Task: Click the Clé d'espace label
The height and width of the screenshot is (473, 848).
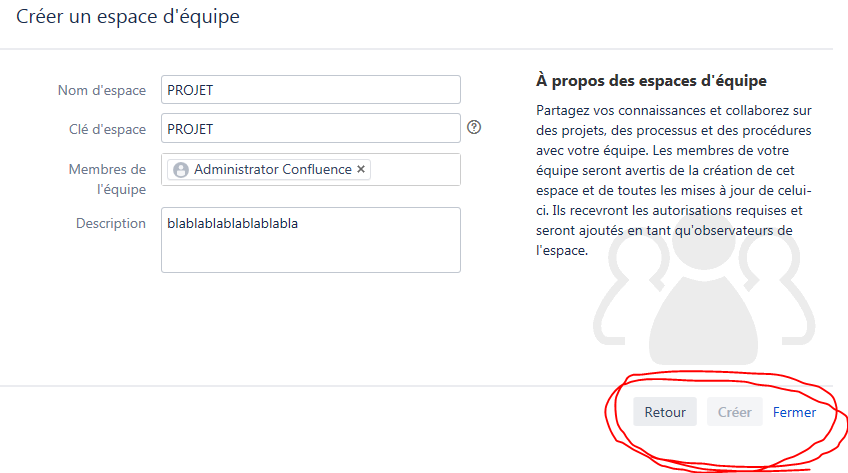Action: click(x=107, y=129)
